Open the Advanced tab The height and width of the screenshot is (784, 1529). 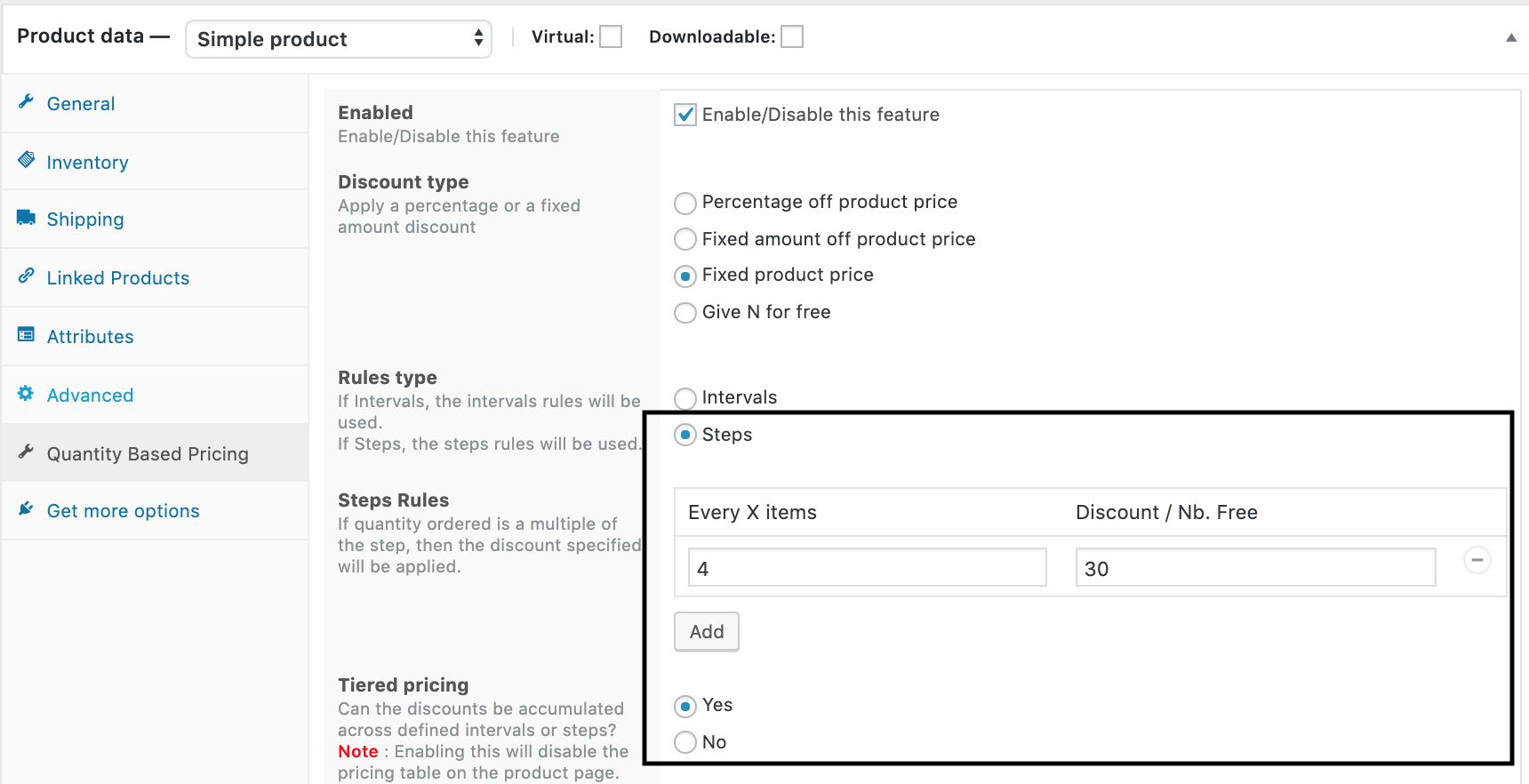tap(156, 395)
